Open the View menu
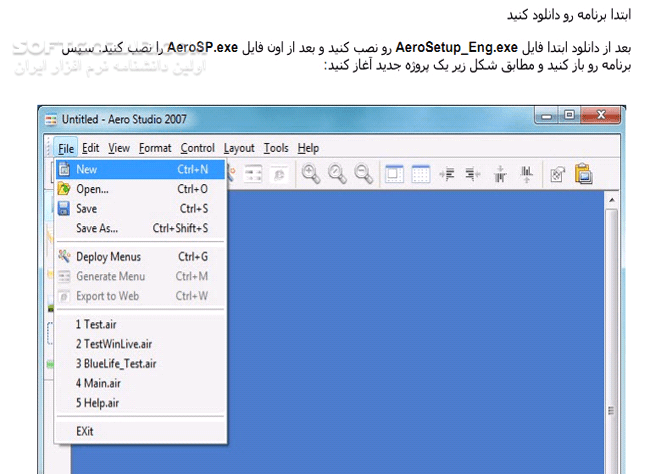This screenshot has height=474, width=650. [x=119, y=148]
